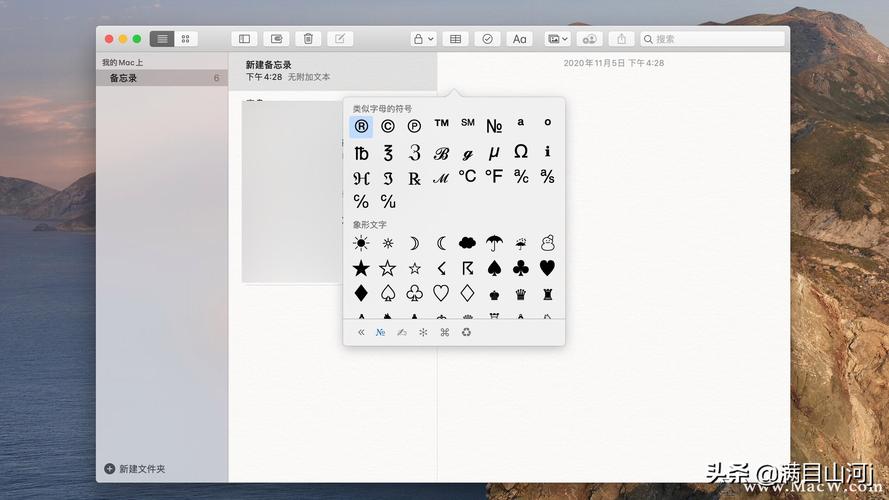Open the media photo dropdown
This screenshot has height=500, width=889.
pyautogui.click(x=556, y=39)
